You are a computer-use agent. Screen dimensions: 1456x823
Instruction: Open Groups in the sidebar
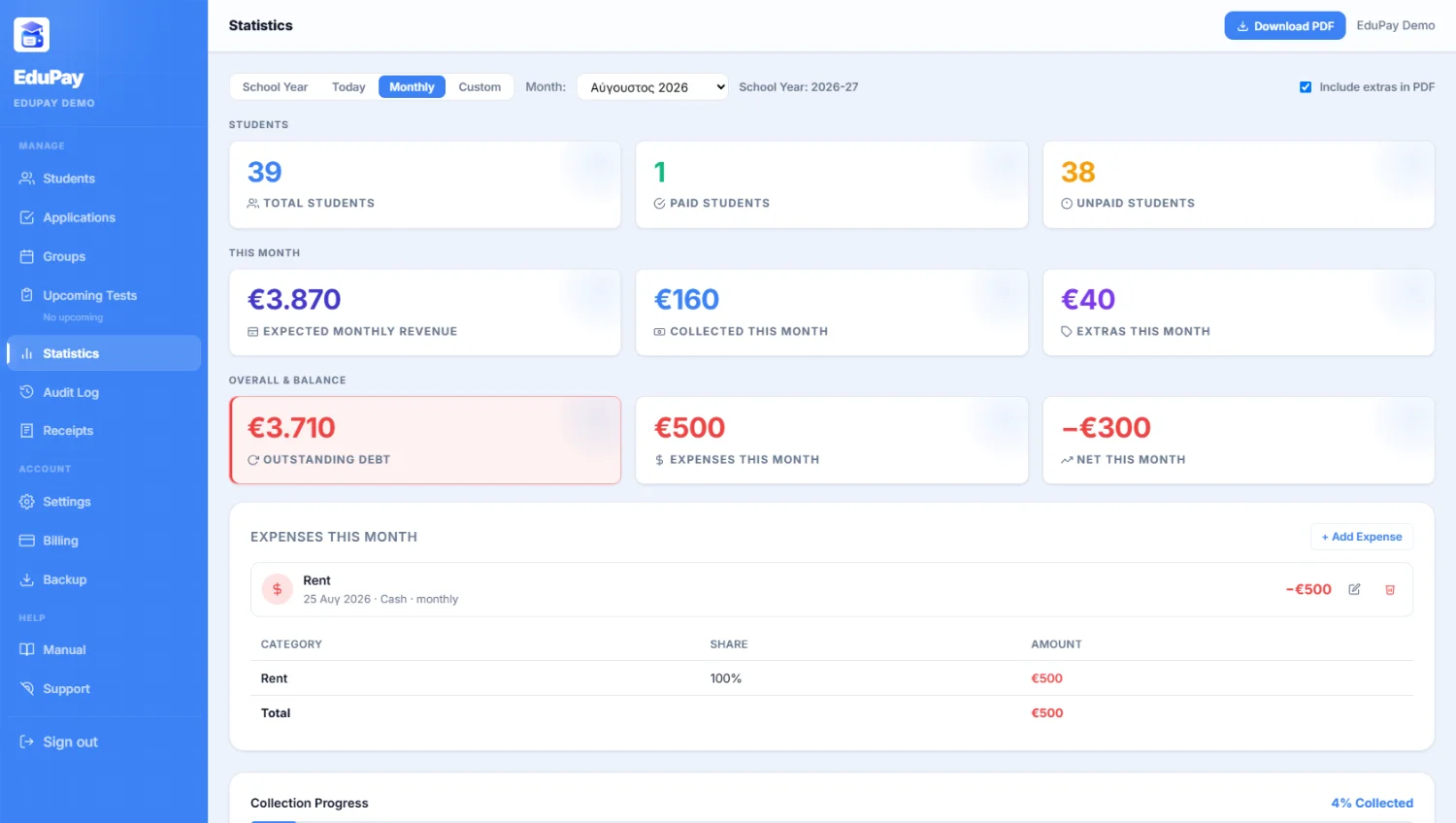(x=104, y=256)
